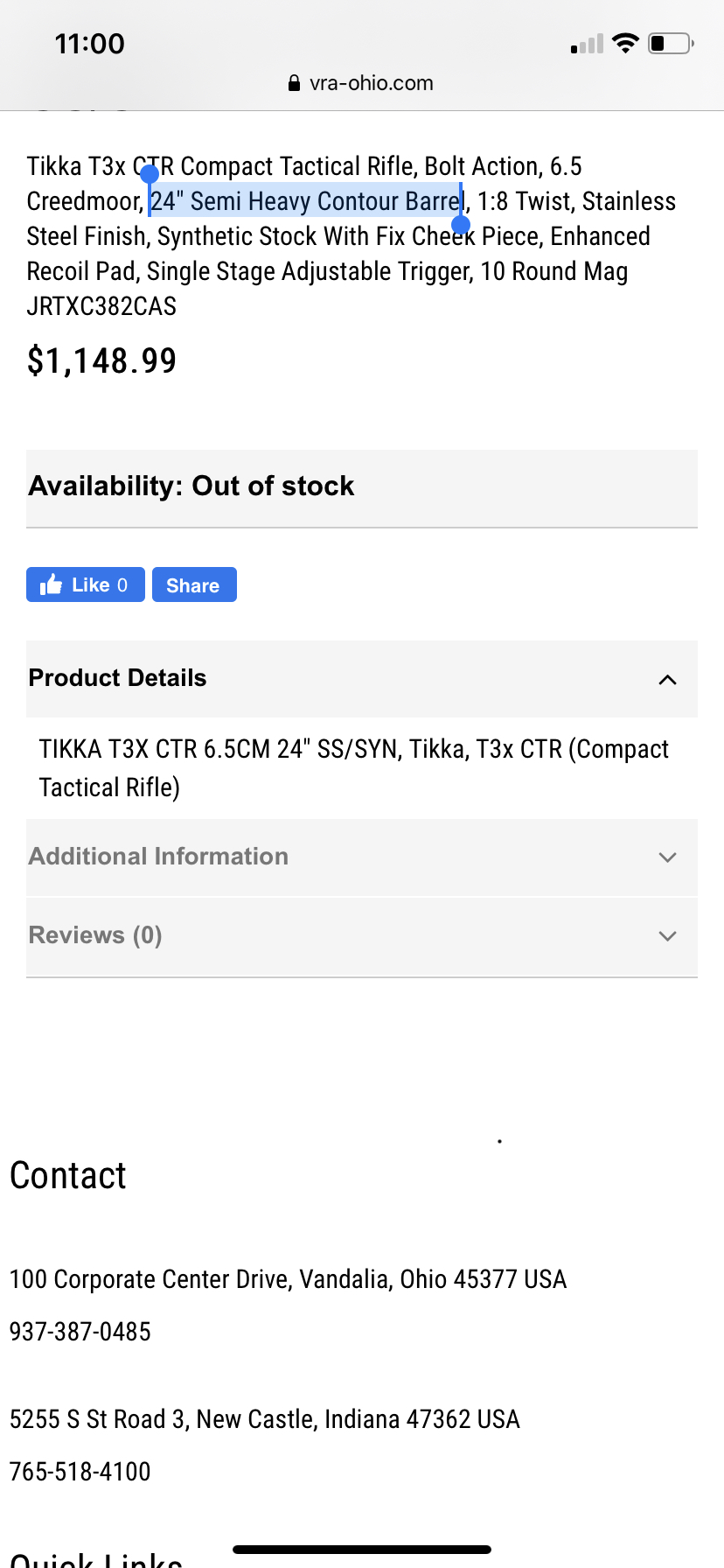The image size is (724, 1568).
Task: Open the Reviews (0) section header
Action: (x=362, y=936)
